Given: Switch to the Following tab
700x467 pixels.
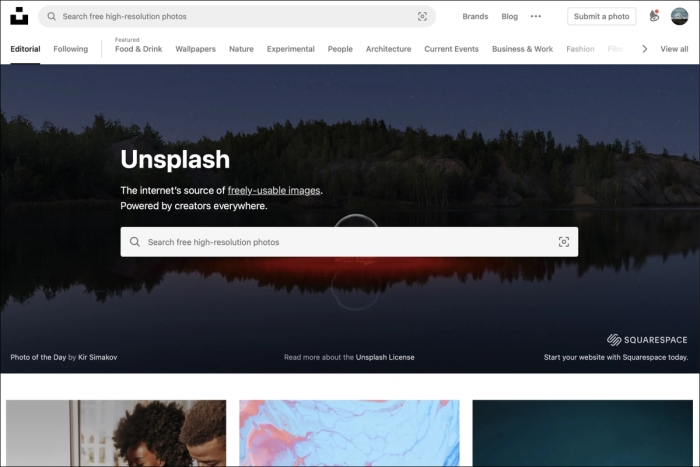Looking at the screenshot, I should [71, 49].
